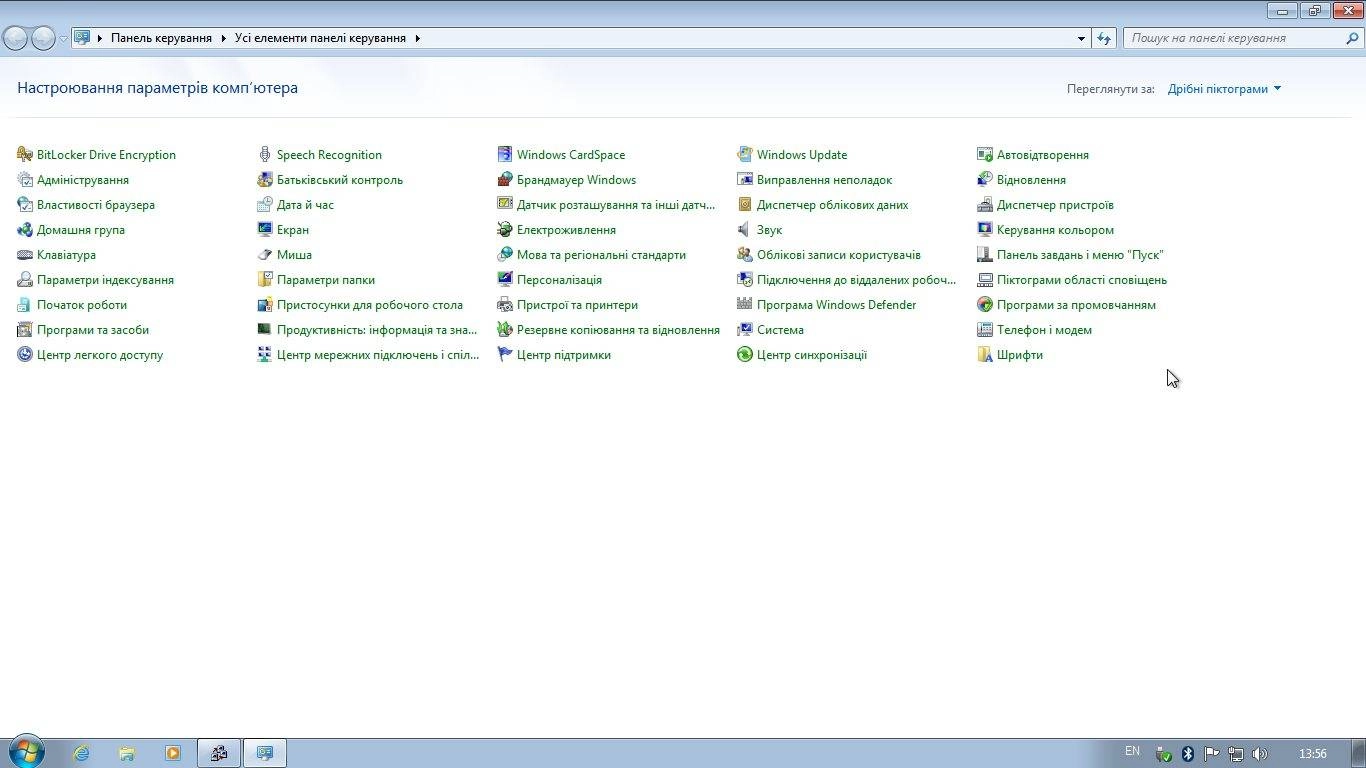The width and height of the screenshot is (1366, 768).
Task: Click the Програми за промовчанням icon
Action: (985, 305)
